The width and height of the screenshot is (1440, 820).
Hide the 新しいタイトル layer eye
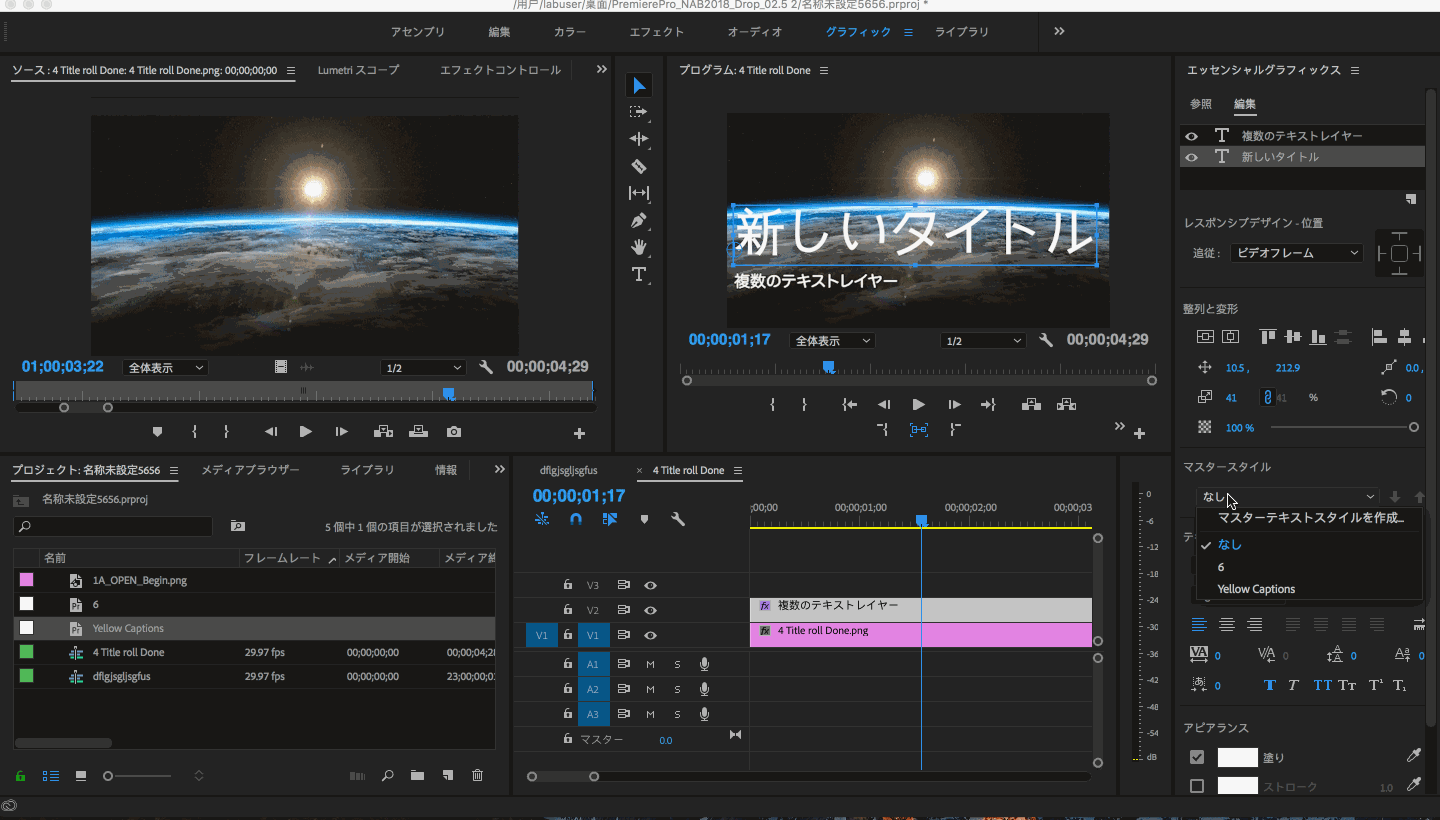click(x=1191, y=157)
